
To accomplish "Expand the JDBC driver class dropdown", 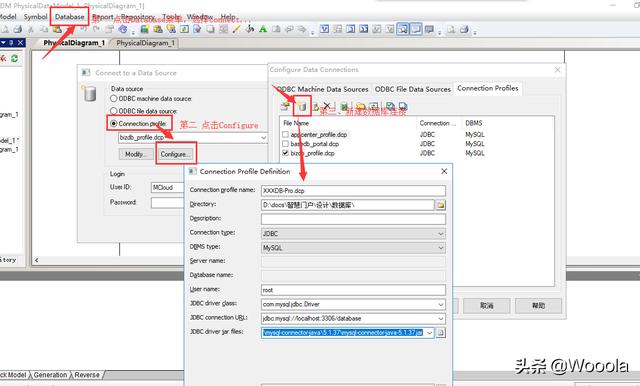I will tap(440, 304).
